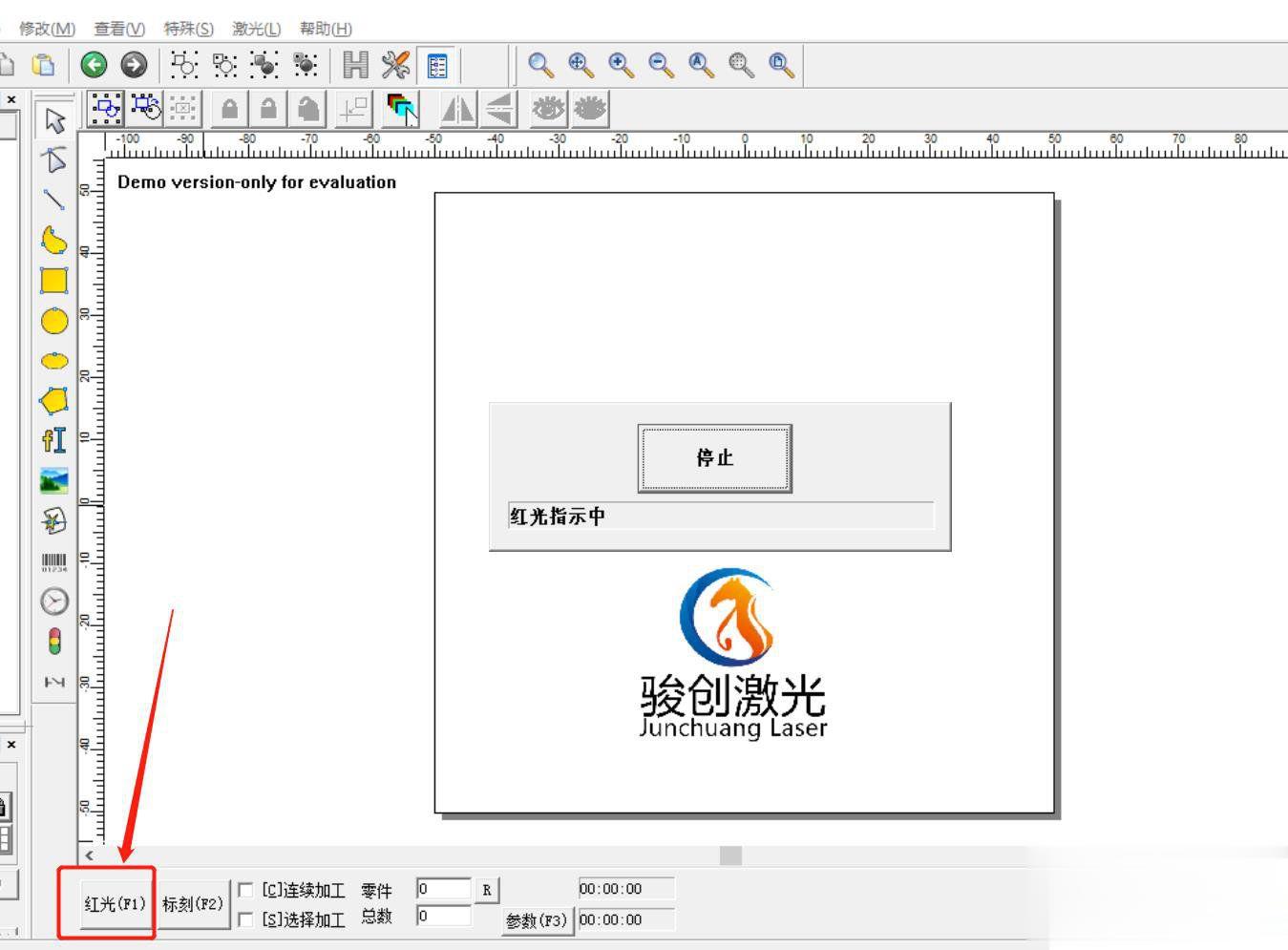Click the Demo version-only for evaluation text

click(257, 181)
